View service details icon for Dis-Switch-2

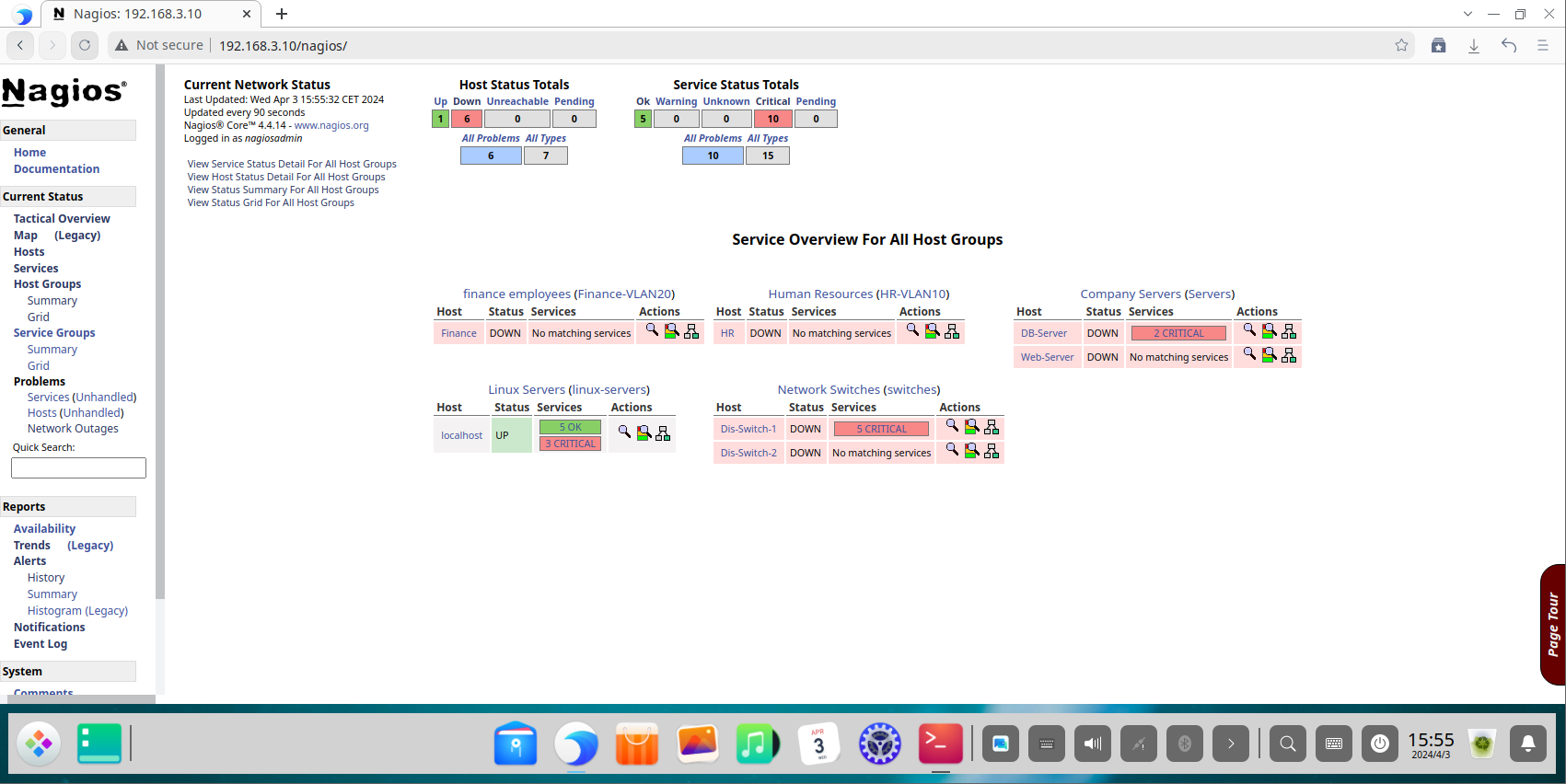click(972, 451)
